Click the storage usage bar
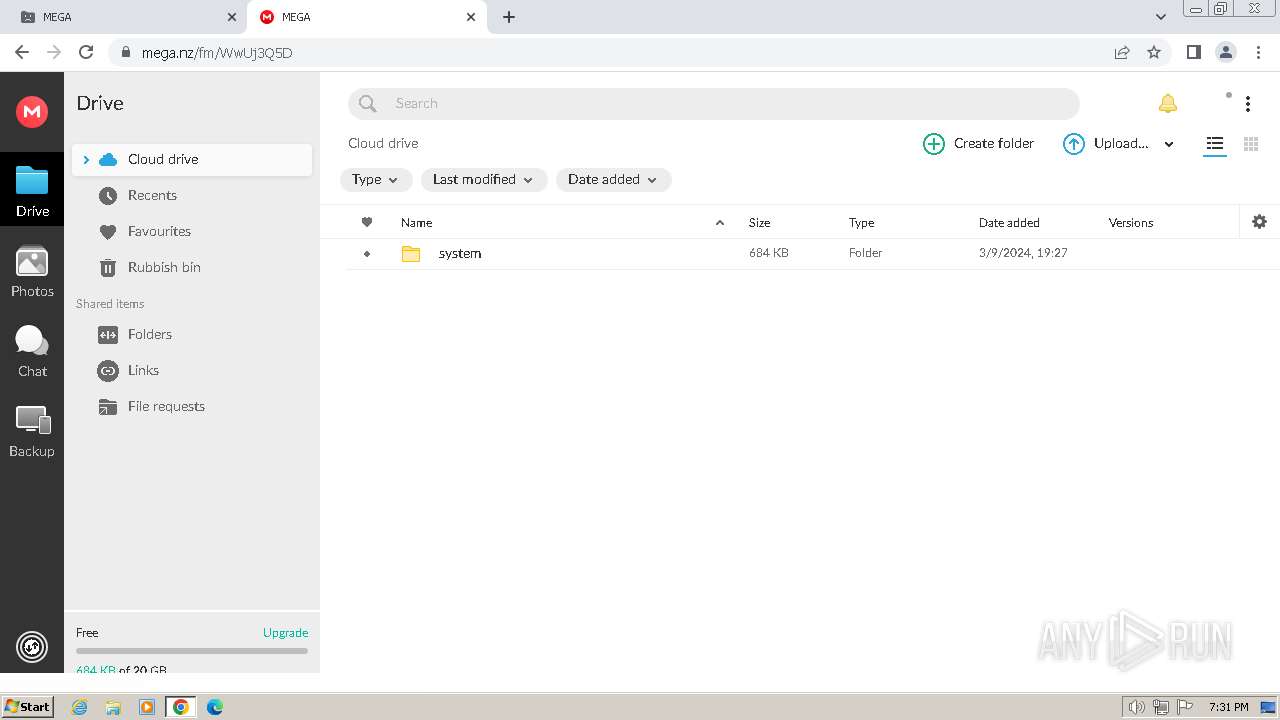1280x720 pixels. 192,651
